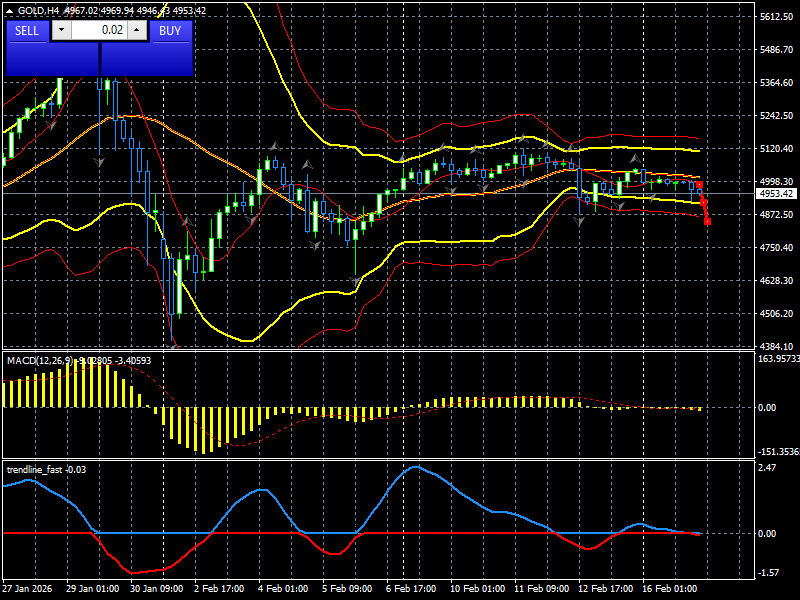Toggle one-click trading panel via triangle icon
The height and width of the screenshot is (600, 800).
tap(9, 11)
